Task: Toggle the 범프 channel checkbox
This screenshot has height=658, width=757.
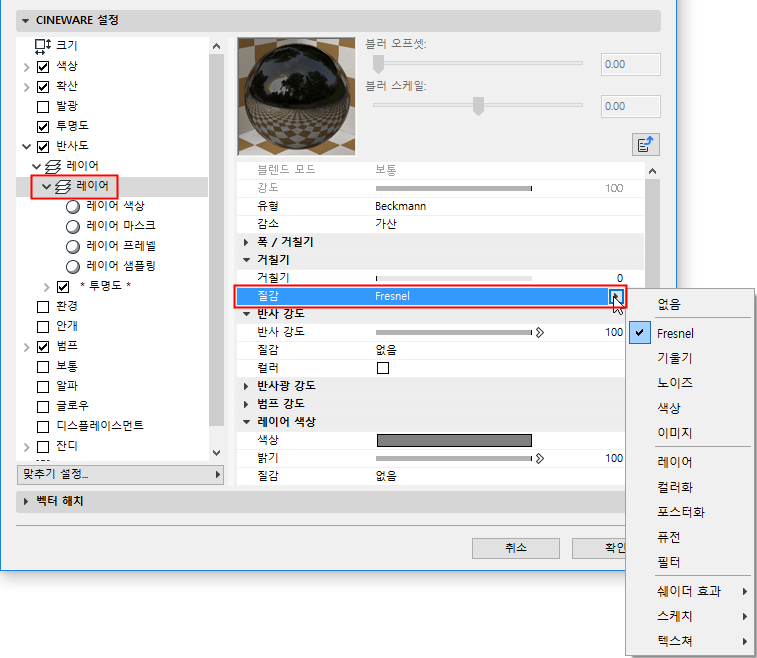Action: (43, 347)
